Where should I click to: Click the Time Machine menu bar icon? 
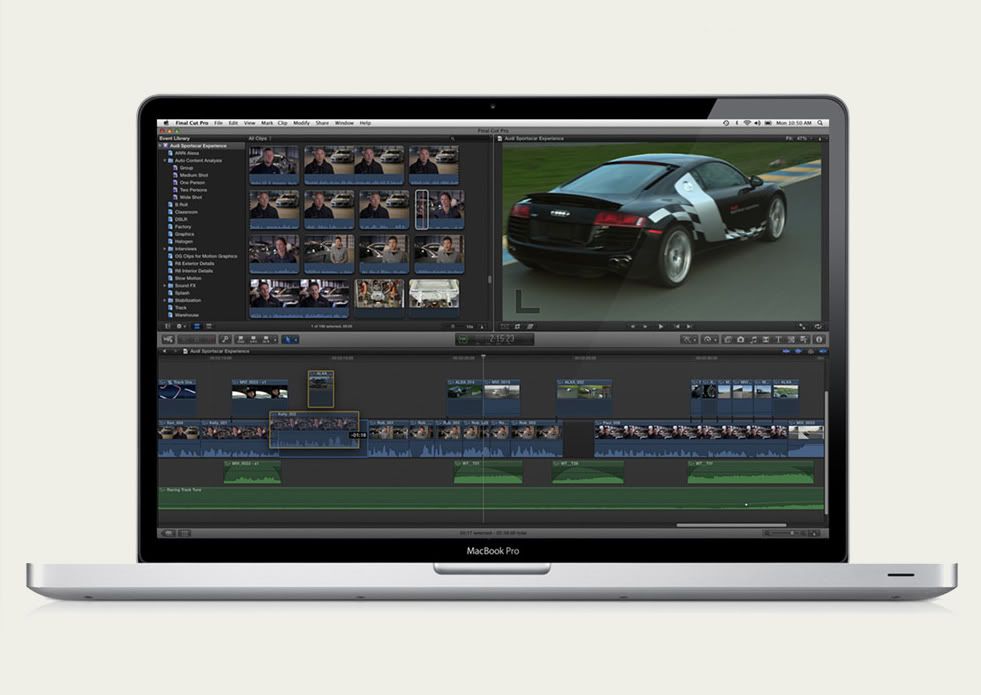[x=726, y=123]
